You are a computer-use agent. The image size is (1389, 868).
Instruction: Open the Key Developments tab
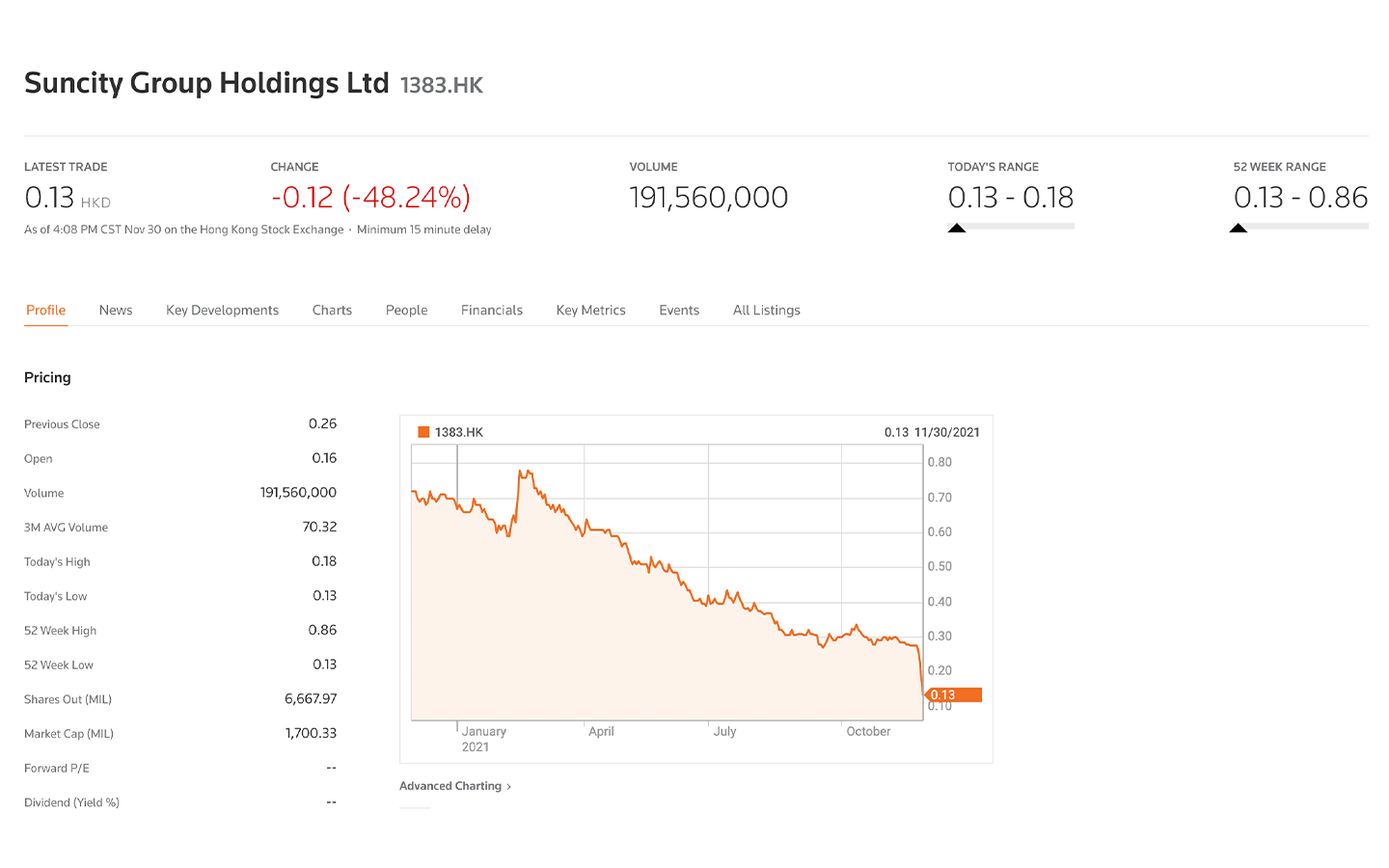(x=222, y=310)
